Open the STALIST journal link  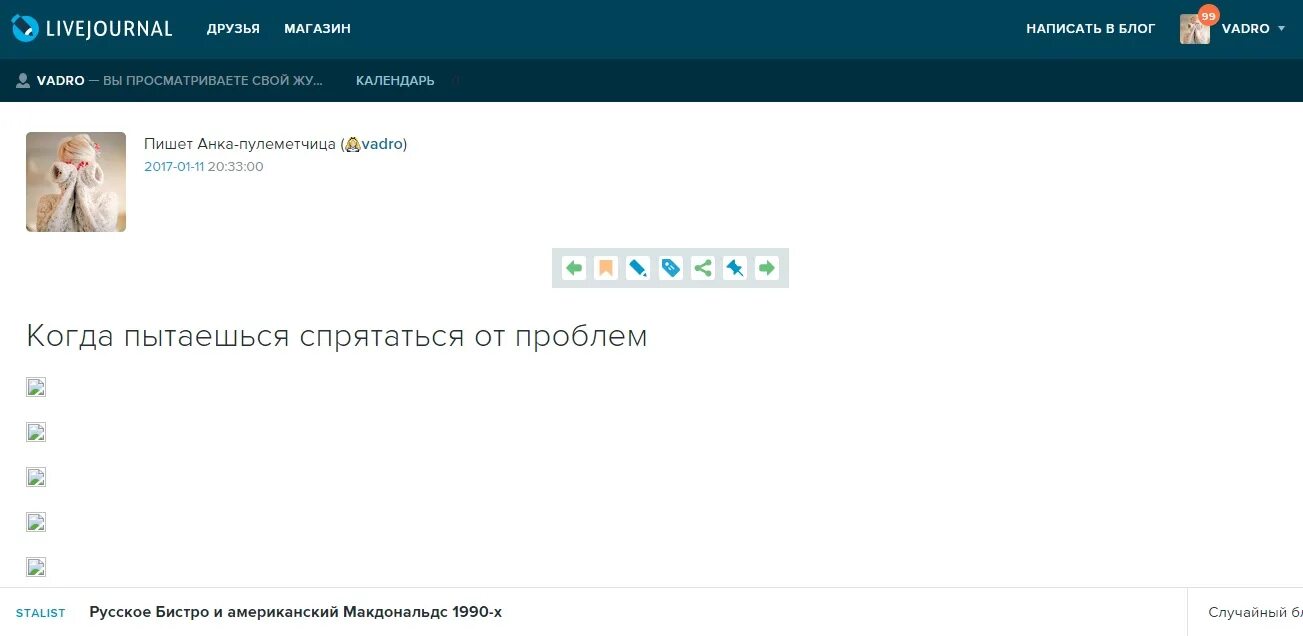40,612
